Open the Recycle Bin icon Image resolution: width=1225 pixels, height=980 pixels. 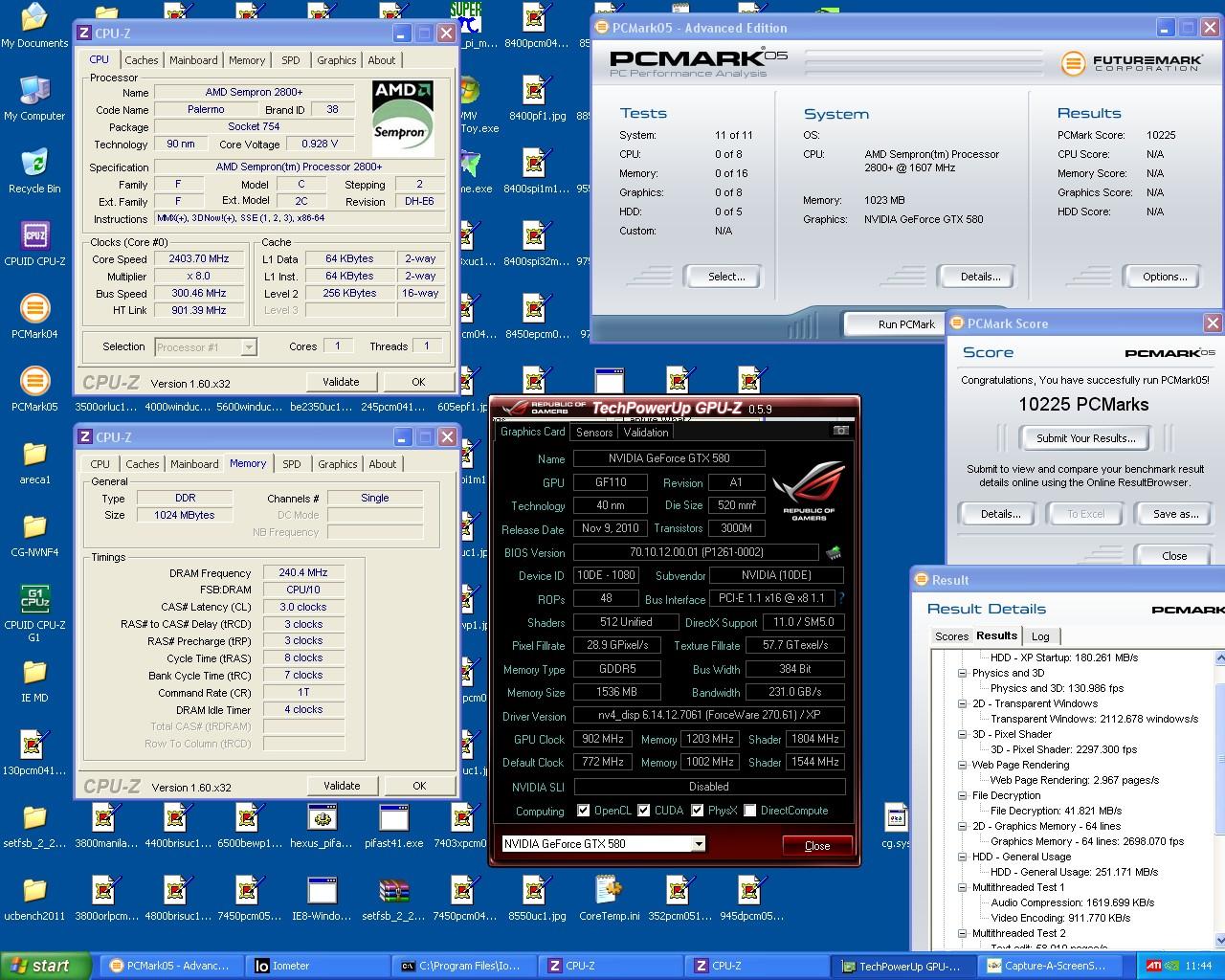click(x=34, y=169)
